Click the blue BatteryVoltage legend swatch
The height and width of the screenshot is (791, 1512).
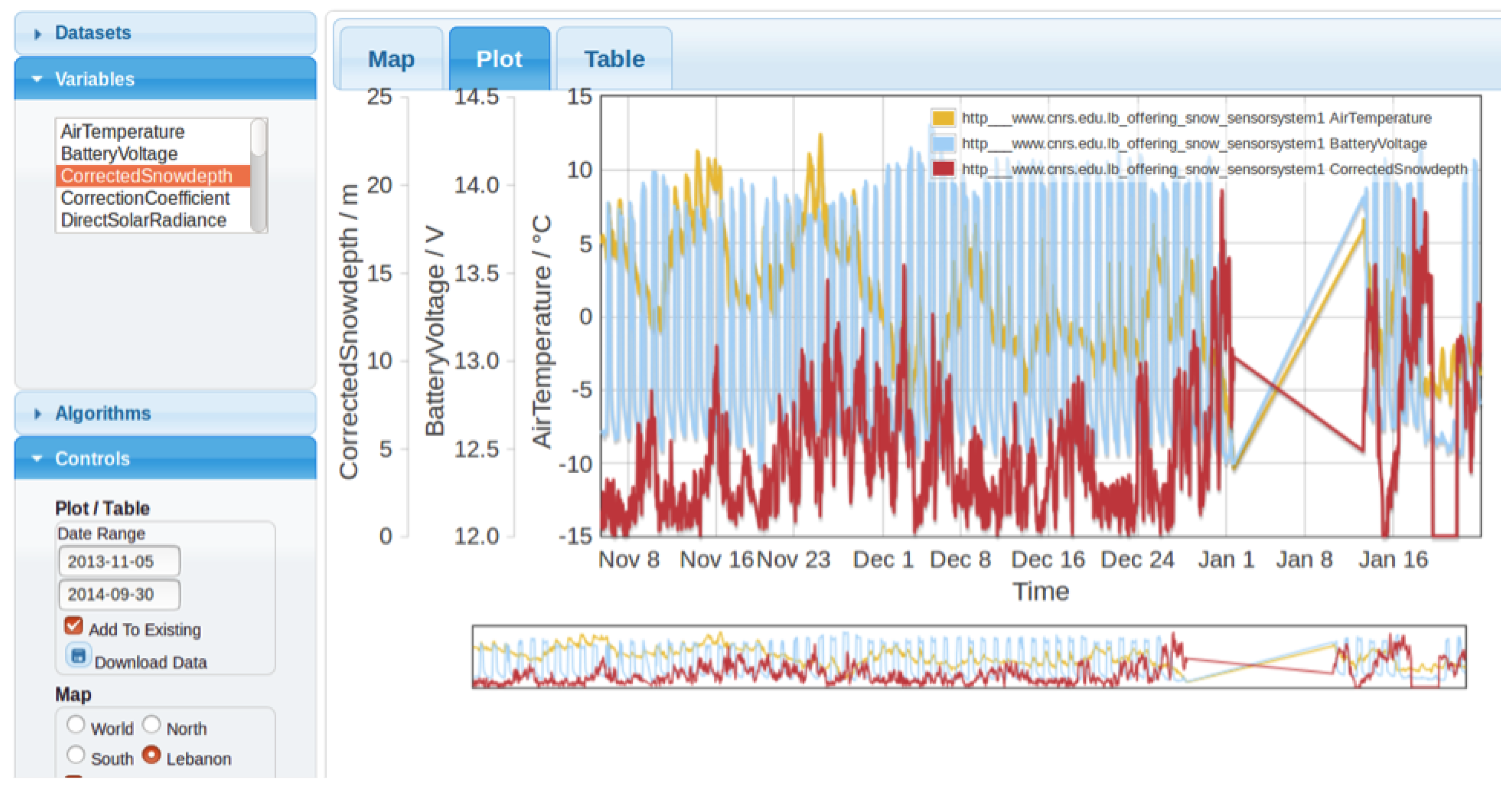click(943, 144)
